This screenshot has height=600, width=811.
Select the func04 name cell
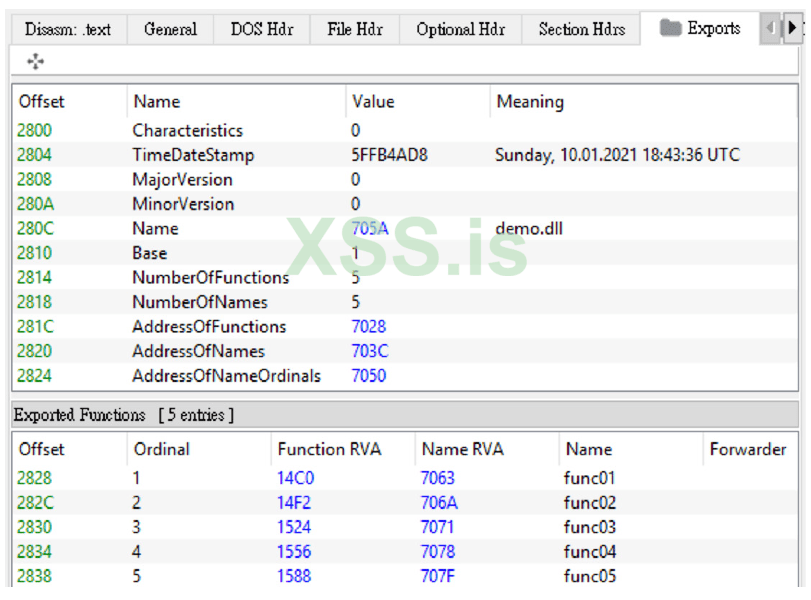[x=590, y=552]
